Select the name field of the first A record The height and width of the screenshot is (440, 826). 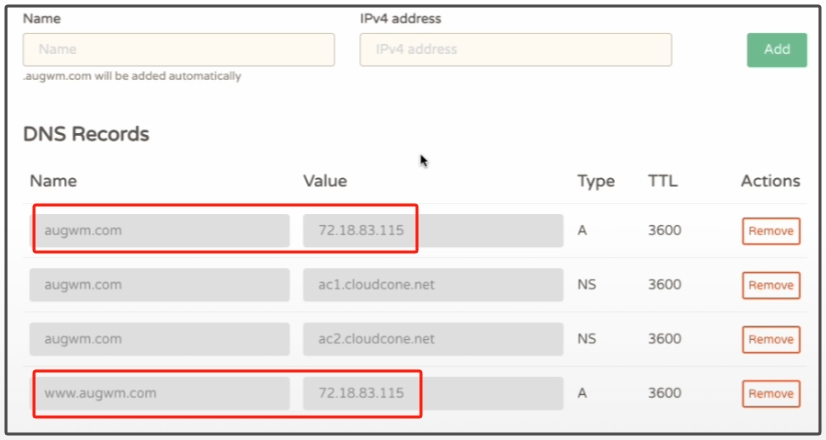[159, 231]
